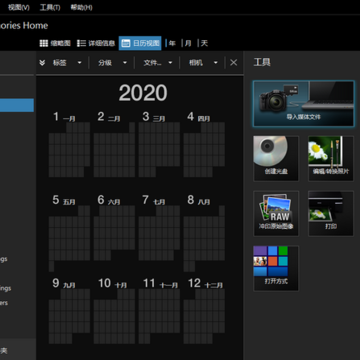Open the 打印 print tool
The image size is (360, 360).
[331, 214]
